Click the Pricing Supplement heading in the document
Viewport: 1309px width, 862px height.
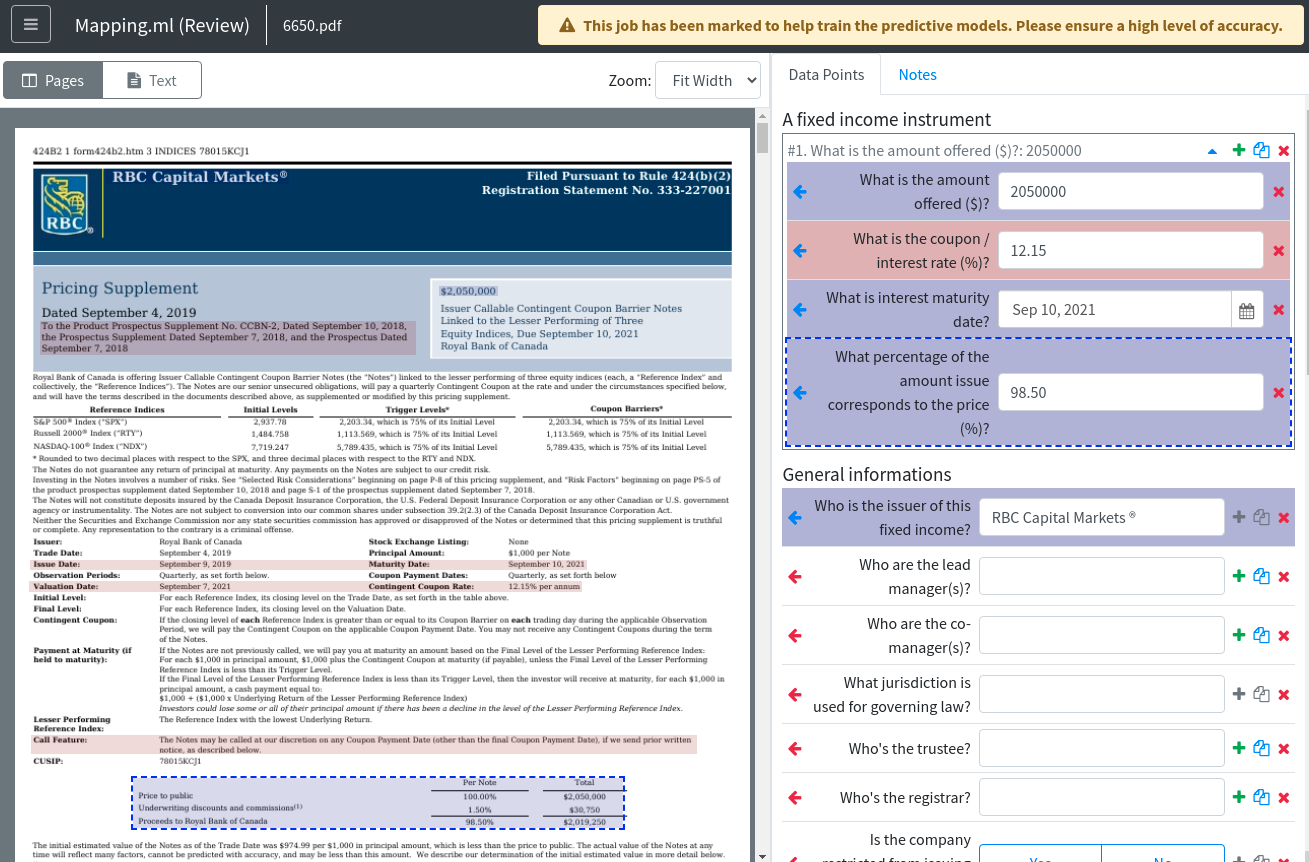tap(120, 288)
